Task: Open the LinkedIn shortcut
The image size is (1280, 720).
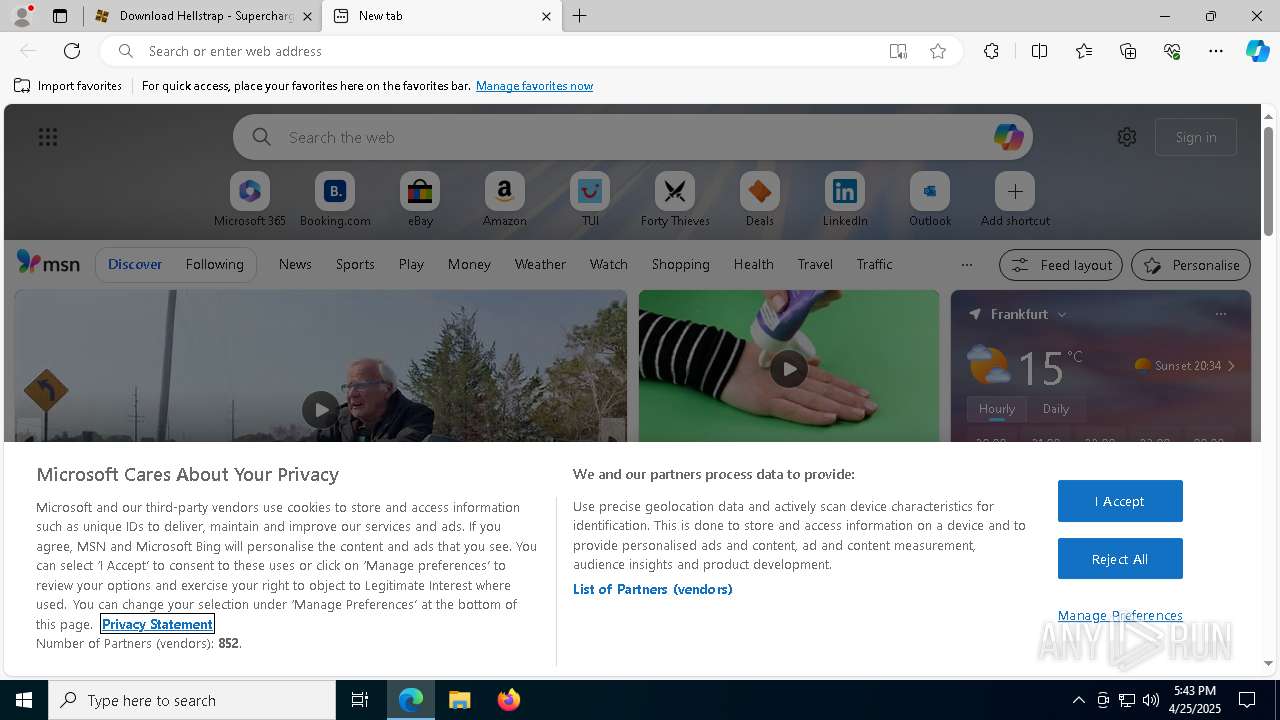Action: (845, 200)
